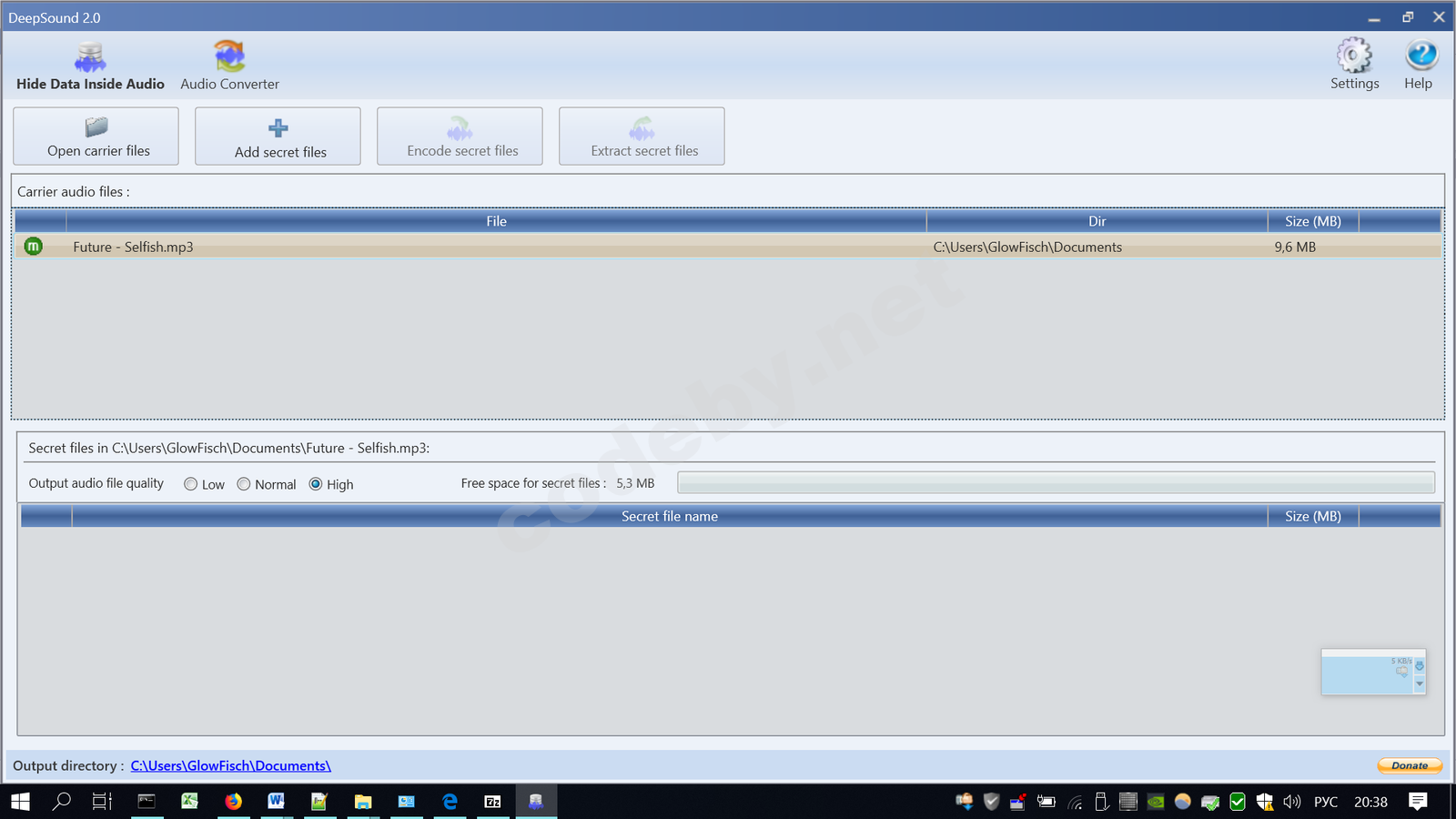Image resolution: width=1456 pixels, height=819 pixels.
Task: Switch to the Audio Converter tab
Action: pos(229,66)
